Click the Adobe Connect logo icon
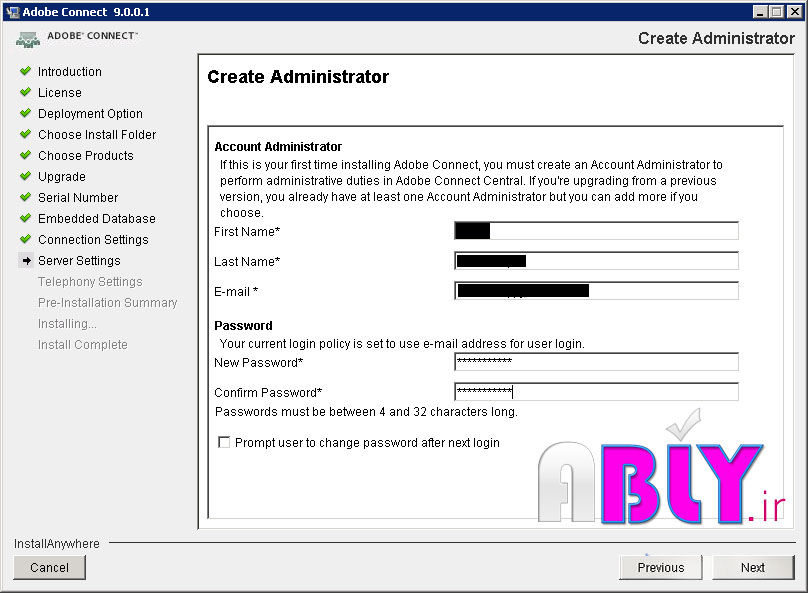808x593 pixels. tap(28, 39)
